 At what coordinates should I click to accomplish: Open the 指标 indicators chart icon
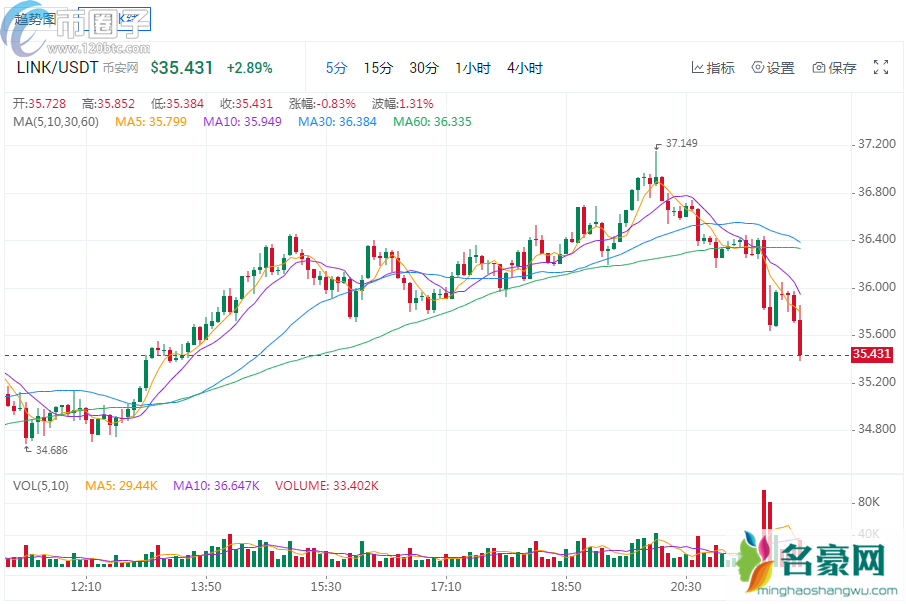click(698, 68)
